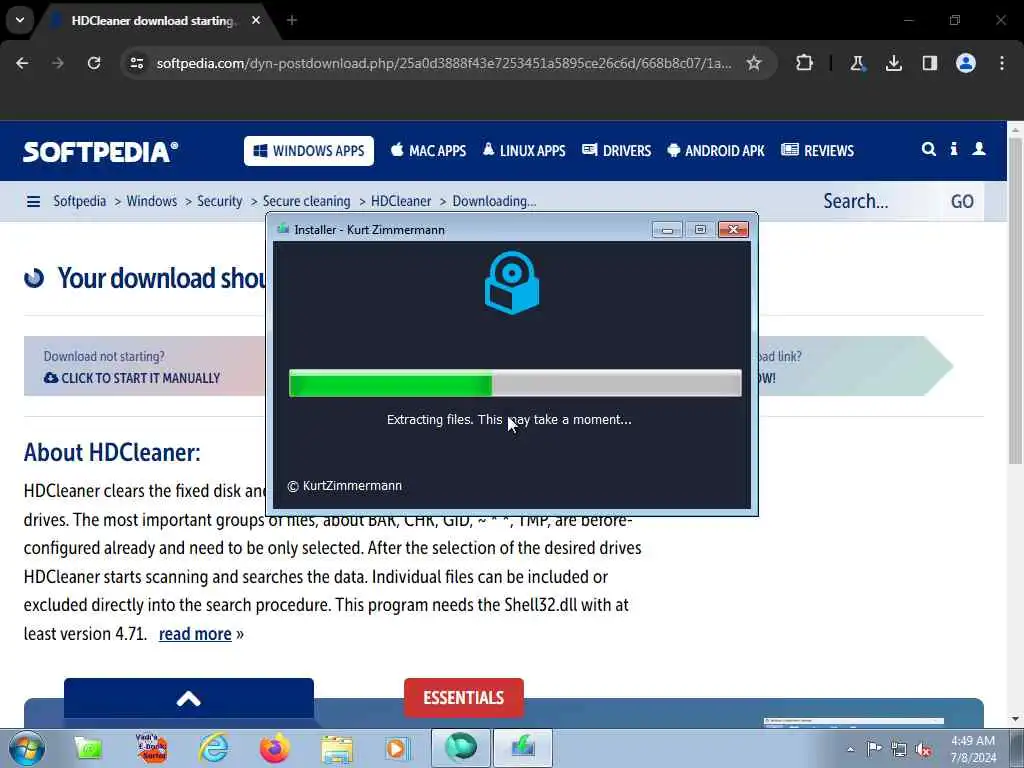The image size is (1024, 768).
Task: Open the Windows Start button
Action: click(26, 748)
